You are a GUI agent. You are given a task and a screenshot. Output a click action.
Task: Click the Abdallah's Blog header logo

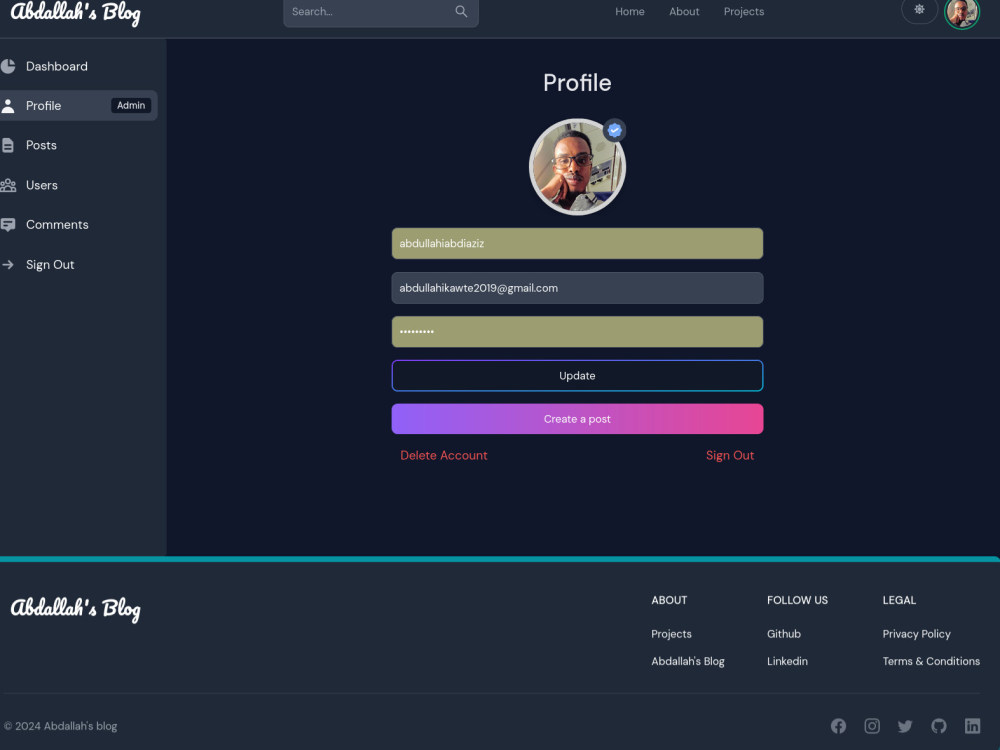click(x=75, y=13)
